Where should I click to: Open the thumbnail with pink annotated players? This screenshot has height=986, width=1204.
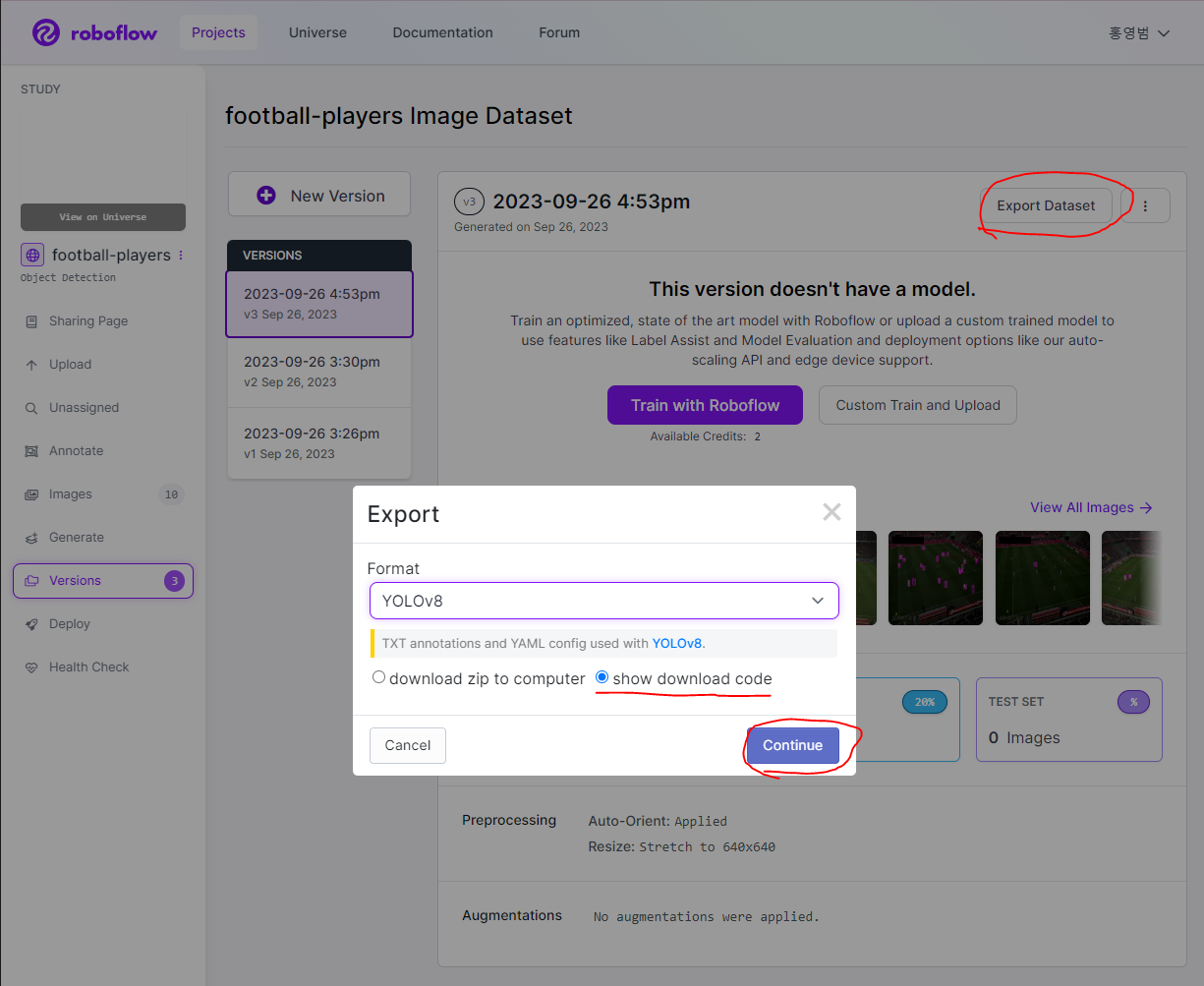pyautogui.click(x=935, y=578)
